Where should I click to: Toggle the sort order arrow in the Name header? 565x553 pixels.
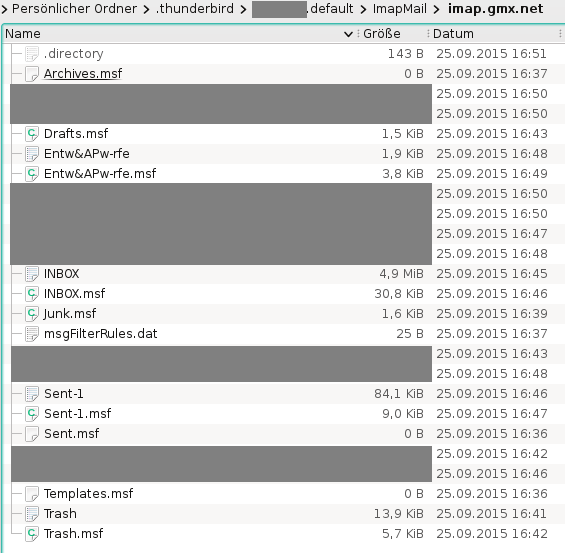click(348, 34)
